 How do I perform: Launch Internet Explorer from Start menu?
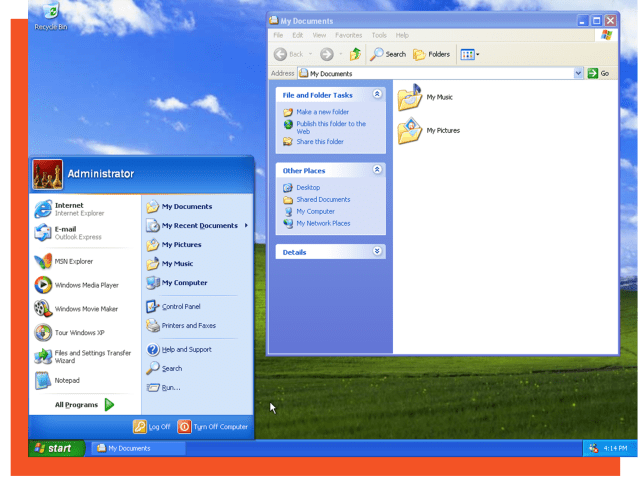69,209
